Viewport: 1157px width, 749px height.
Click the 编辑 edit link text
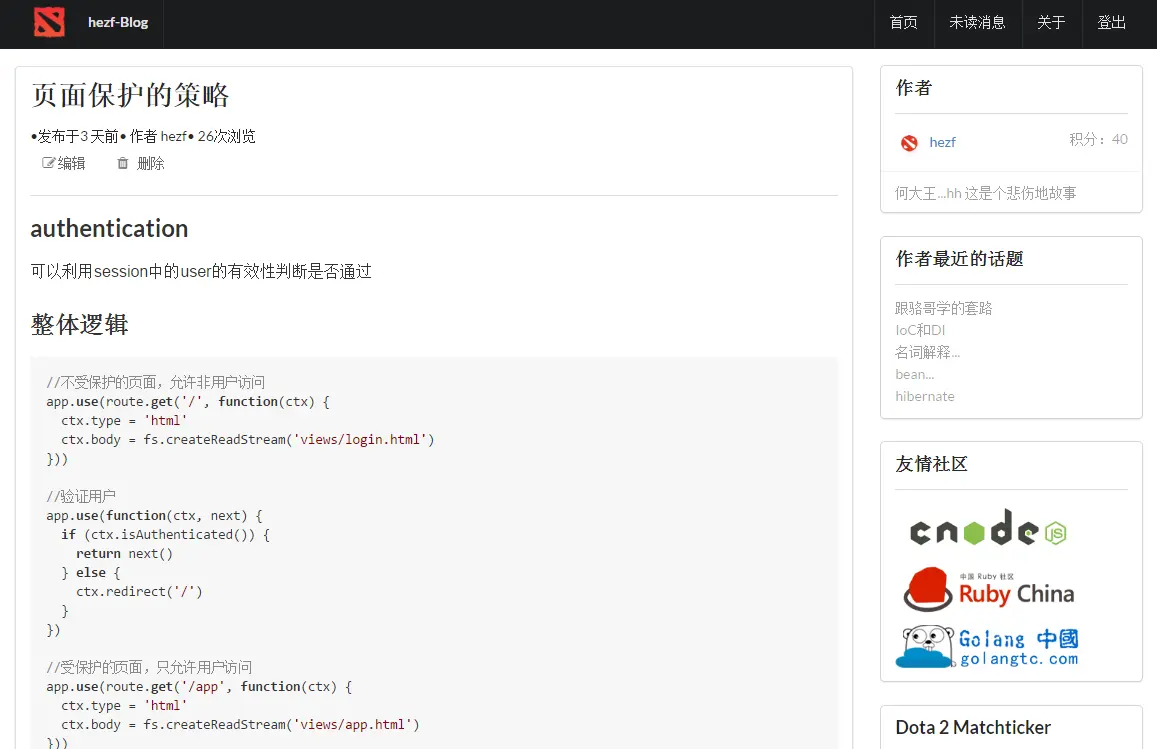pos(72,163)
